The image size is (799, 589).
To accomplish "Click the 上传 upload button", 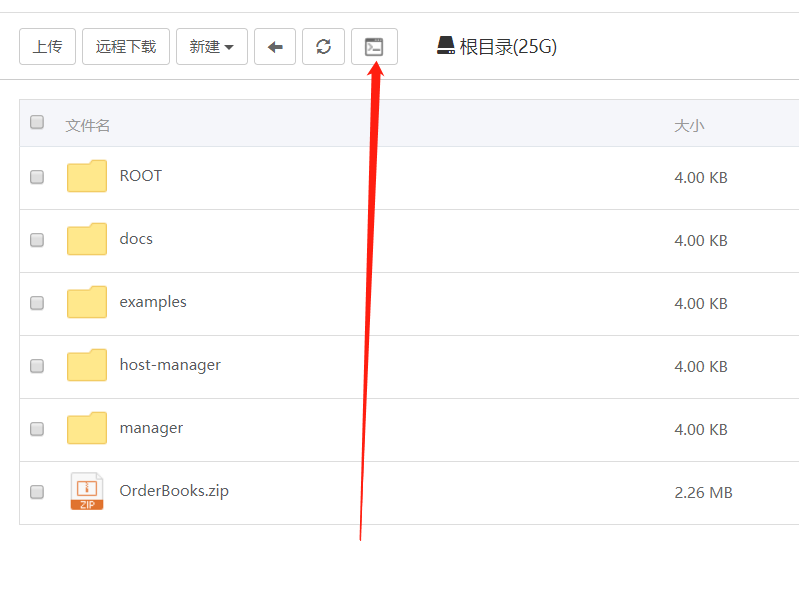I will [x=47, y=47].
